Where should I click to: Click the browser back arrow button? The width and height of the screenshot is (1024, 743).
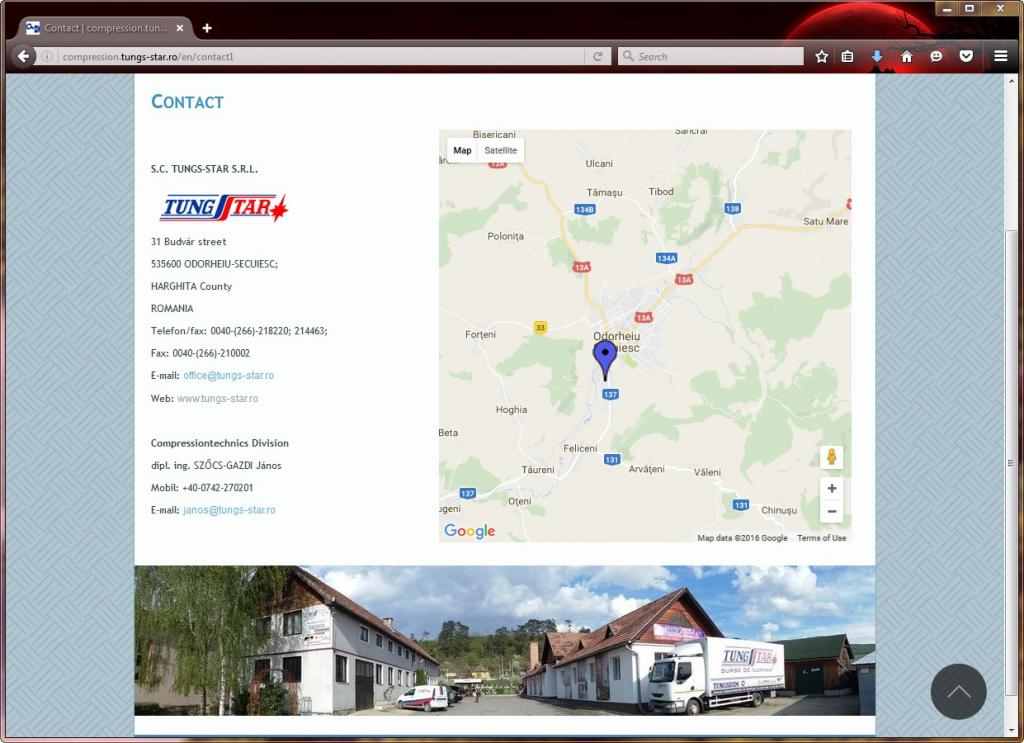[24, 56]
